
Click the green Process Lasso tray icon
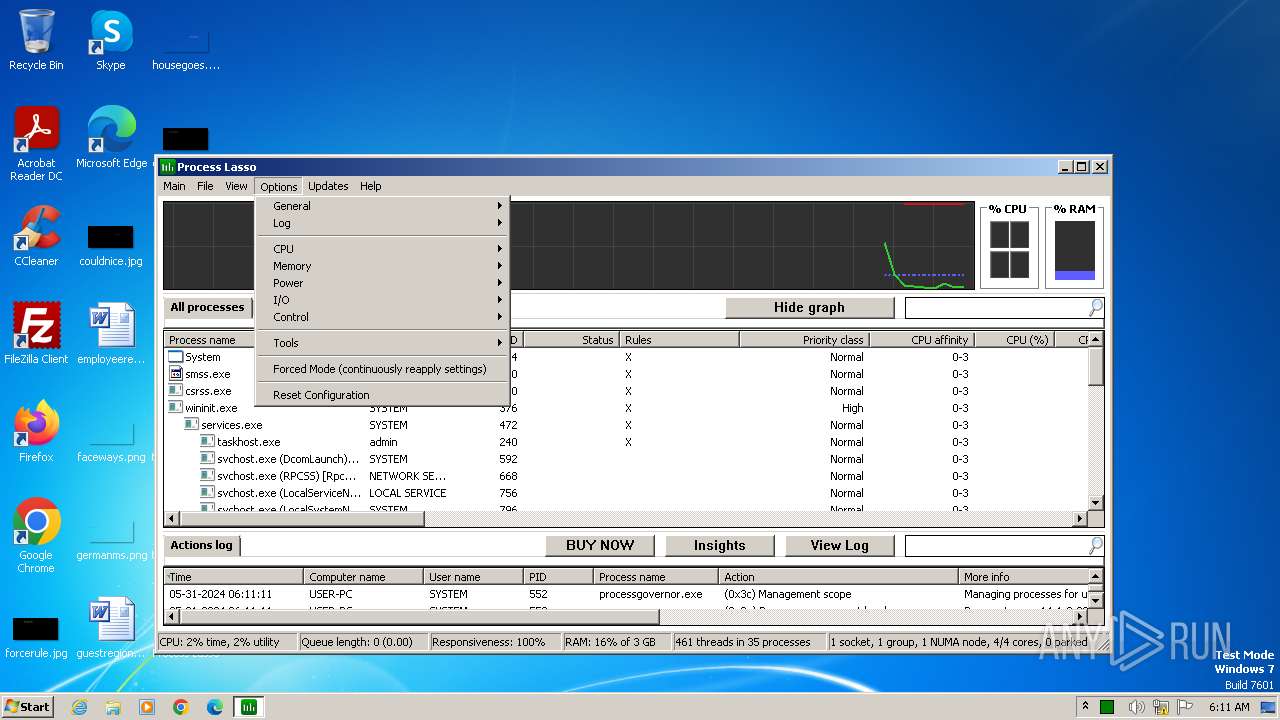(1107, 707)
